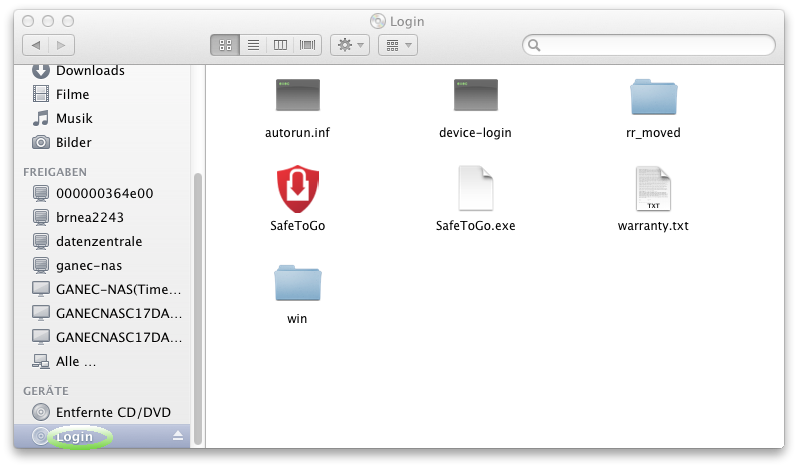Switch to icon view
The width and height of the screenshot is (798, 468).
pos(225,45)
